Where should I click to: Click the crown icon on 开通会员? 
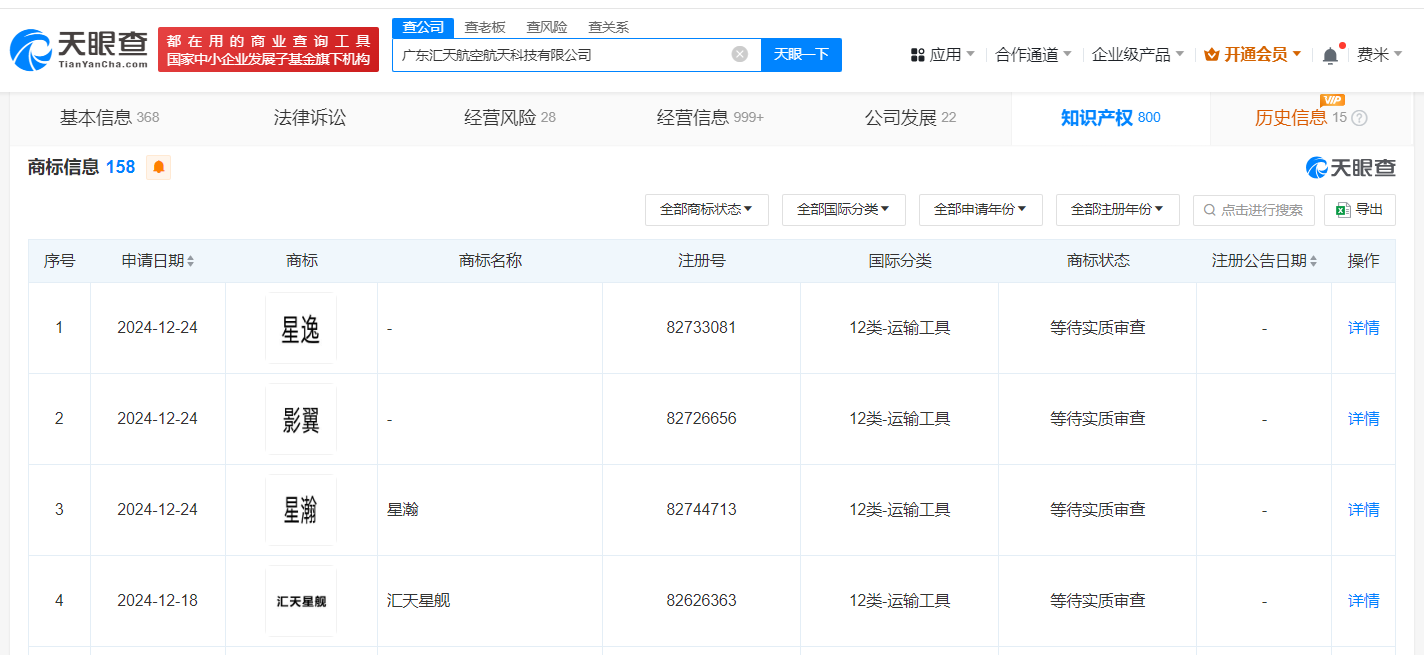click(1213, 54)
